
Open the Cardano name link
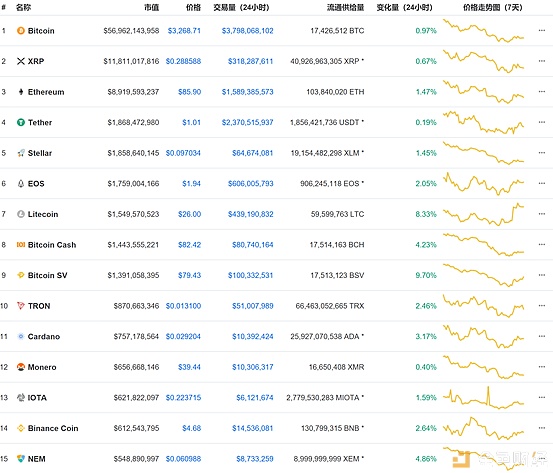point(44,336)
